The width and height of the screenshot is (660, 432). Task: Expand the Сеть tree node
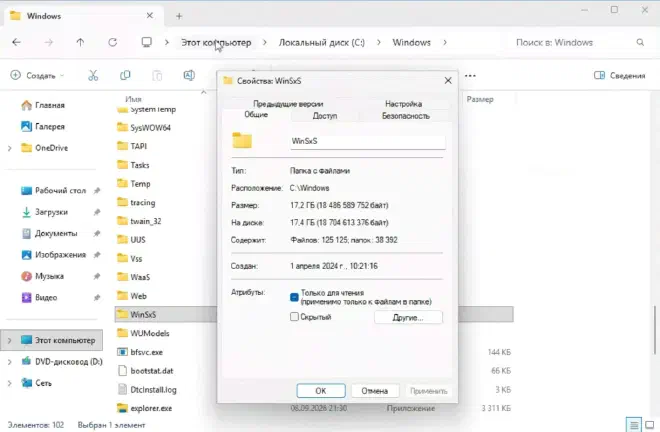tap(10, 383)
